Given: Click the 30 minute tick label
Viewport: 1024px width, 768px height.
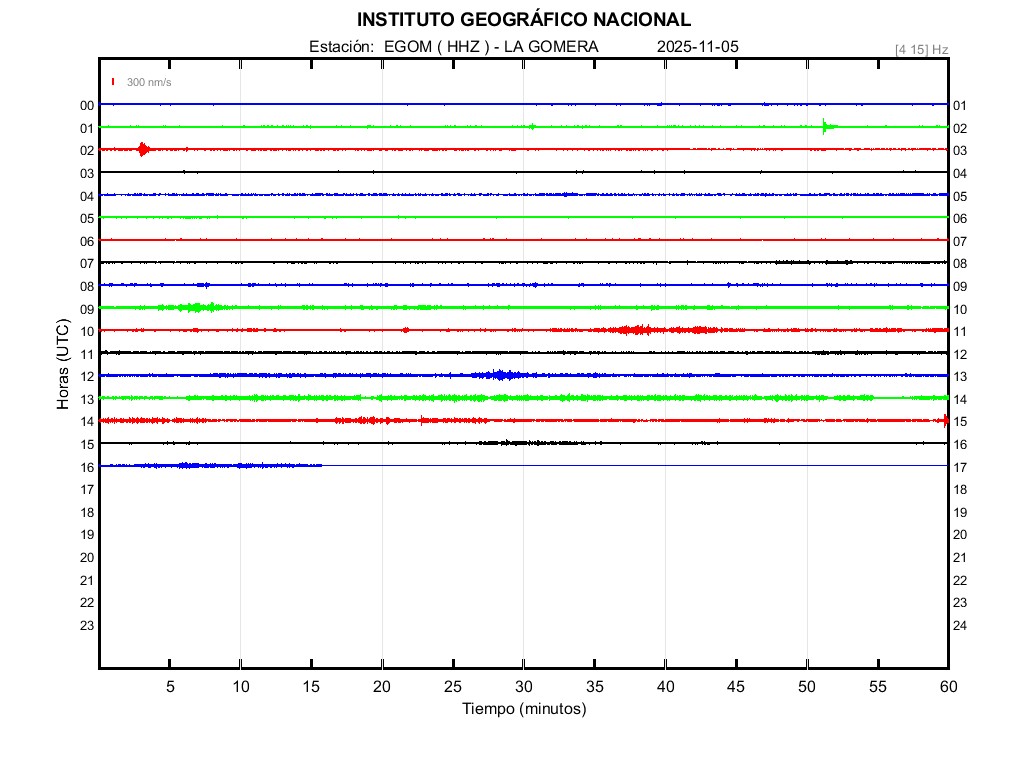Looking at the screenshot, I should [x=523, y=687].
